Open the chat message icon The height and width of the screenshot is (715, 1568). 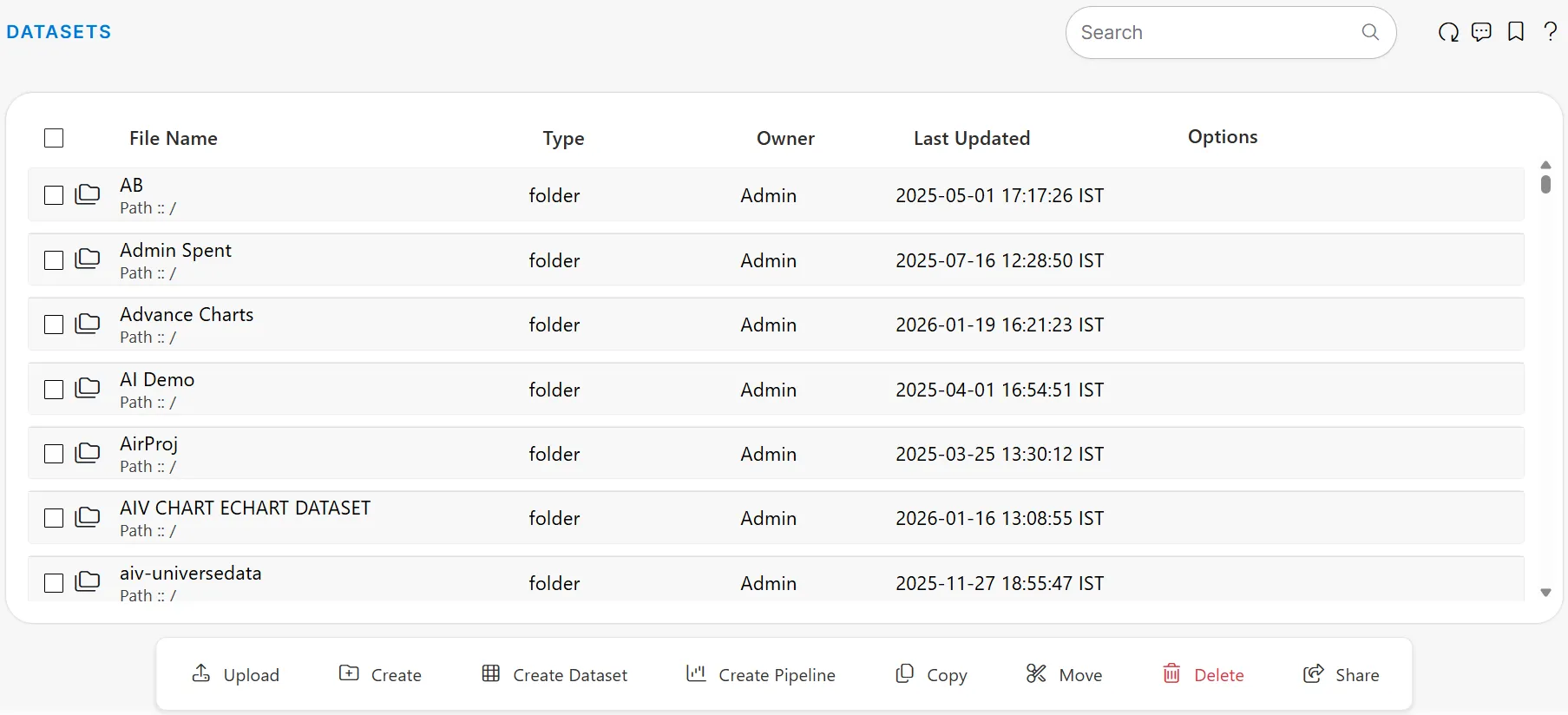[x=1481, y=33]
